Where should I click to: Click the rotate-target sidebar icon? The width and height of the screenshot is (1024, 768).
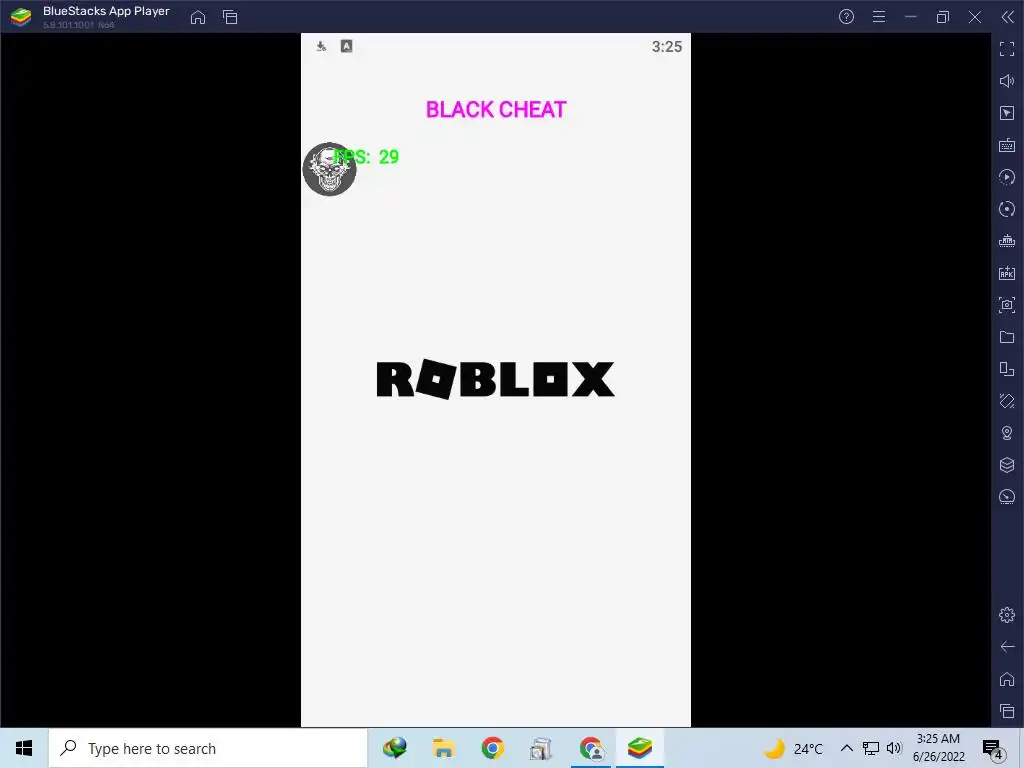click(1007, 209)
